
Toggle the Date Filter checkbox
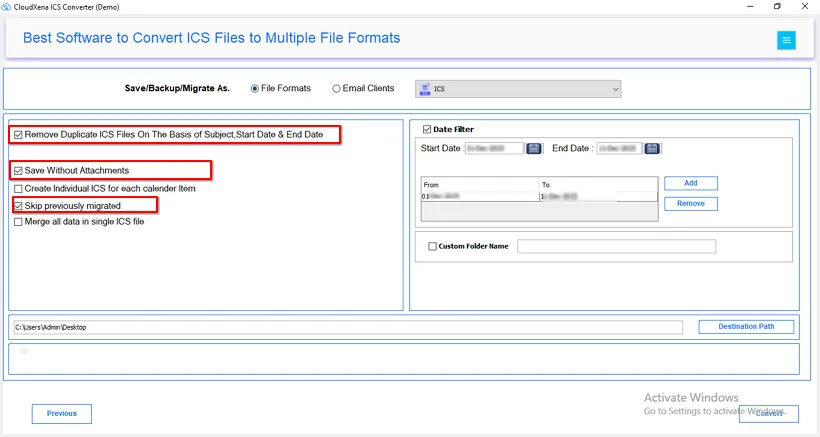click(x=427, y=129)
